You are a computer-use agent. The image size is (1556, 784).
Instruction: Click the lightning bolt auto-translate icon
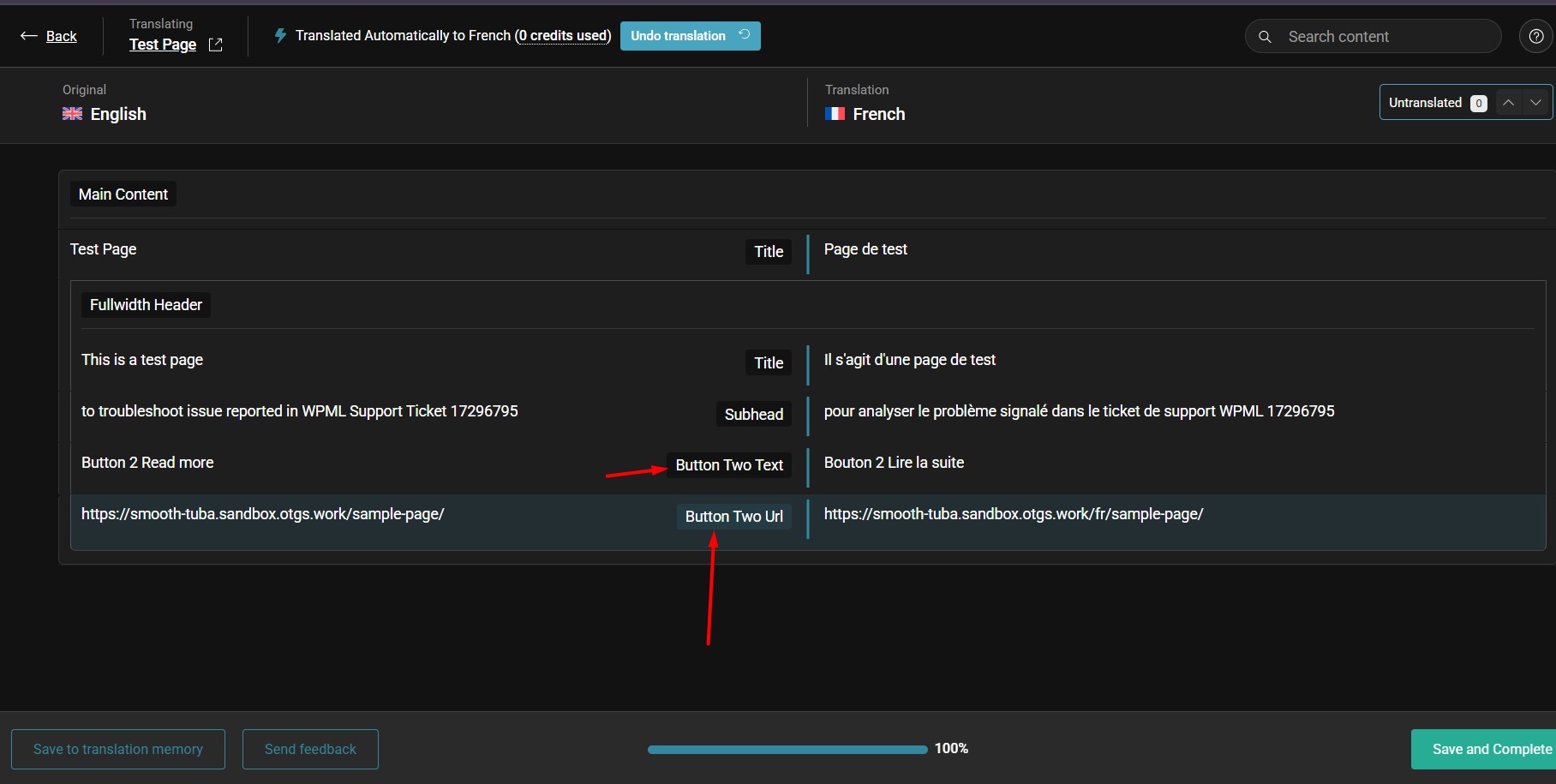pos(280,36)
